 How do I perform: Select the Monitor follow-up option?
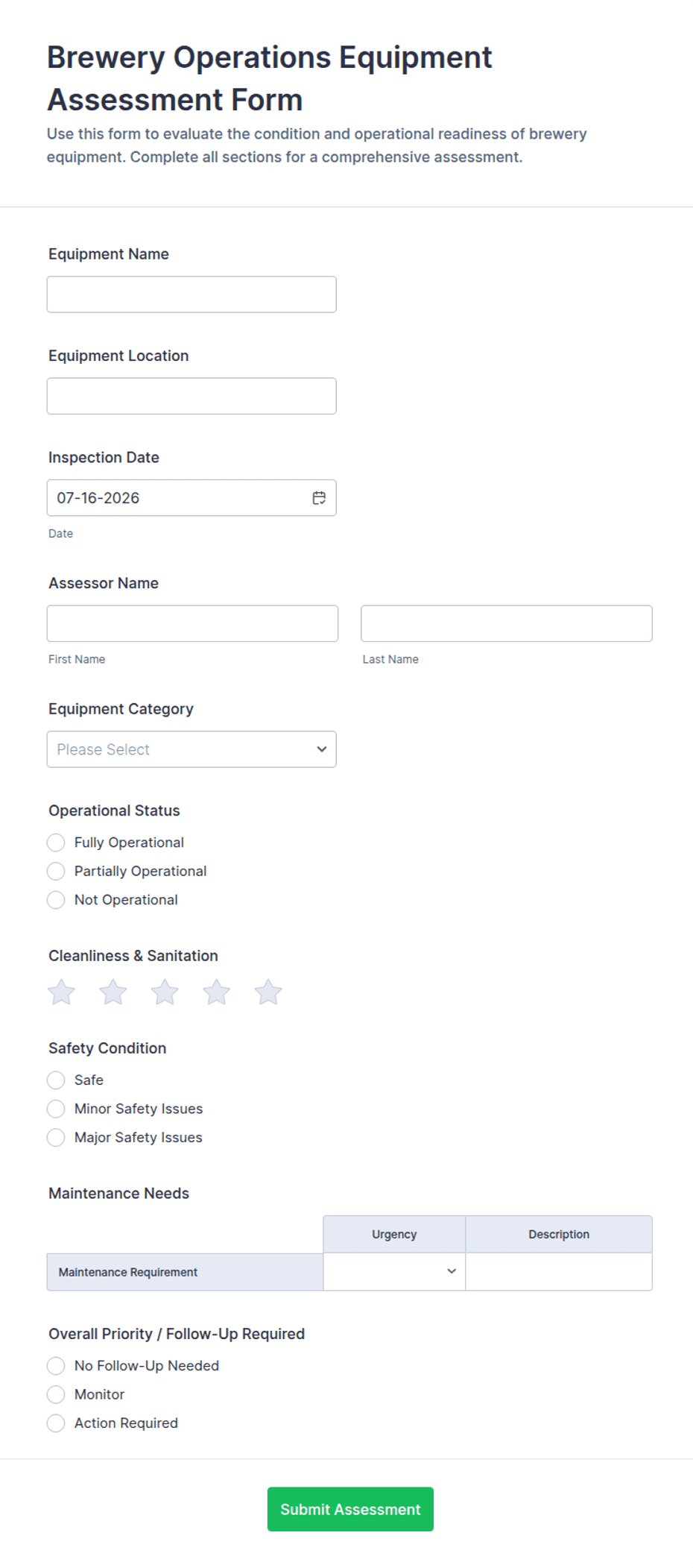tap(56, 1394)
